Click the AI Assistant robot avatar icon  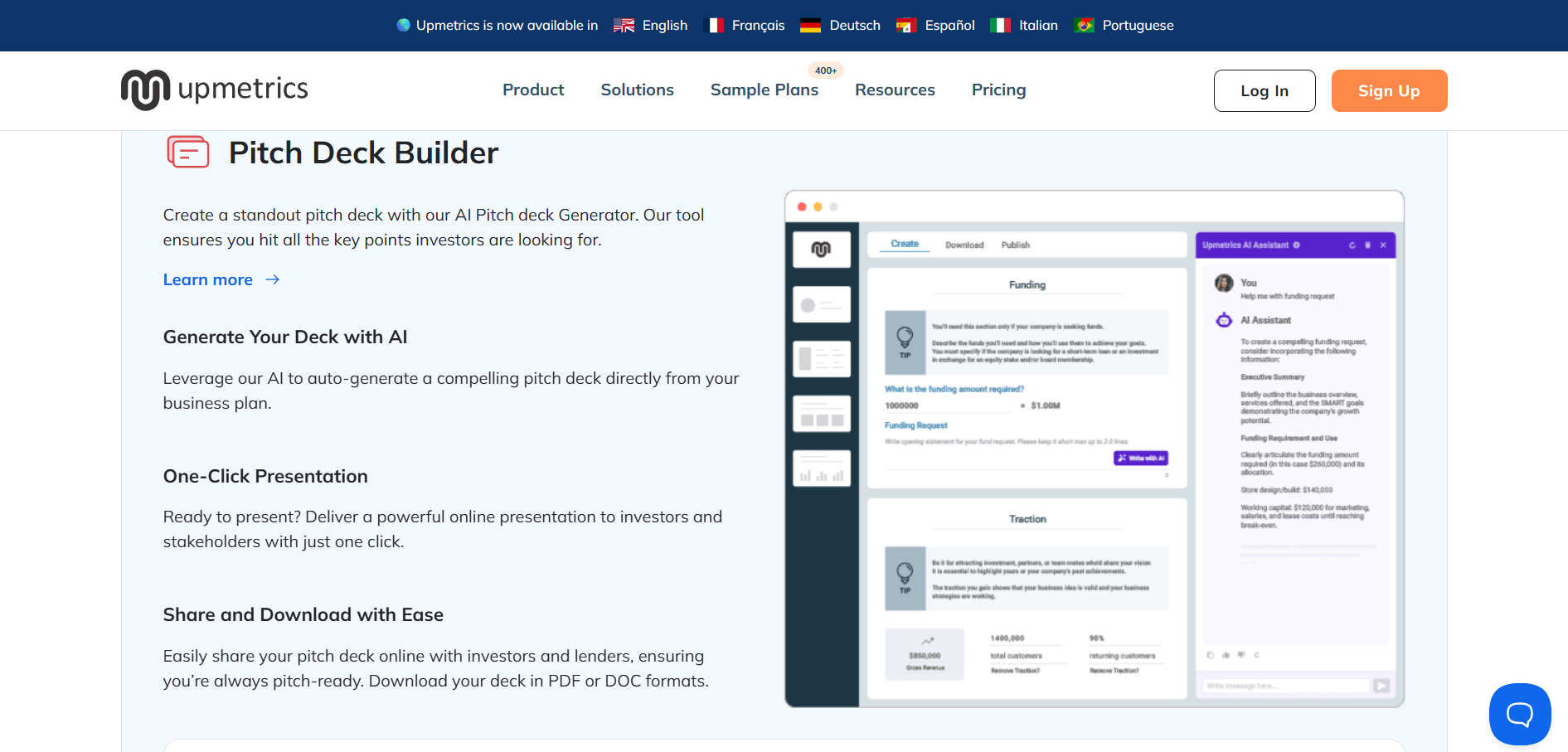coord(1223,320)
